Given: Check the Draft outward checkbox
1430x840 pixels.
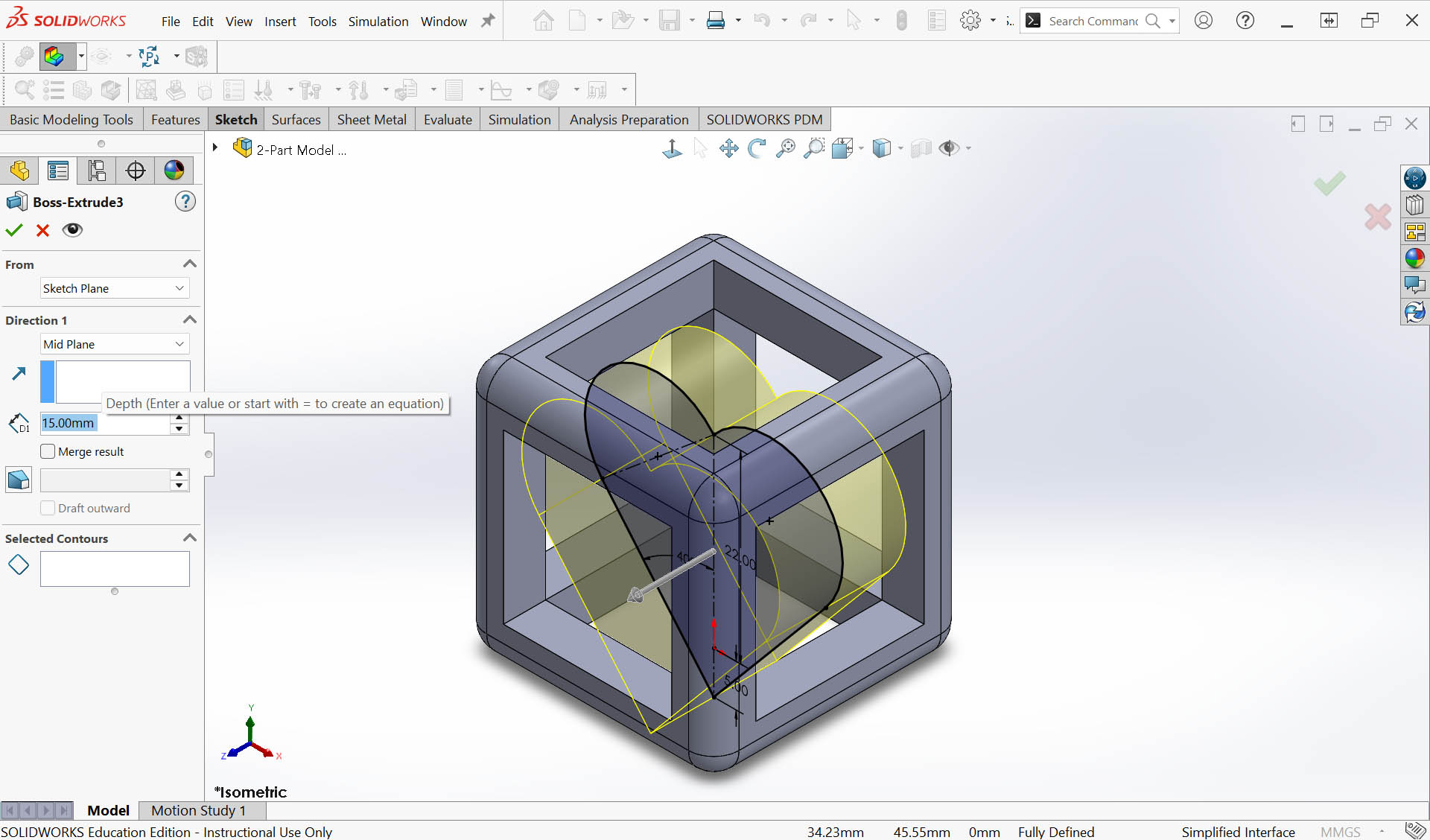Looking at the screenshot, I should 48,508.
